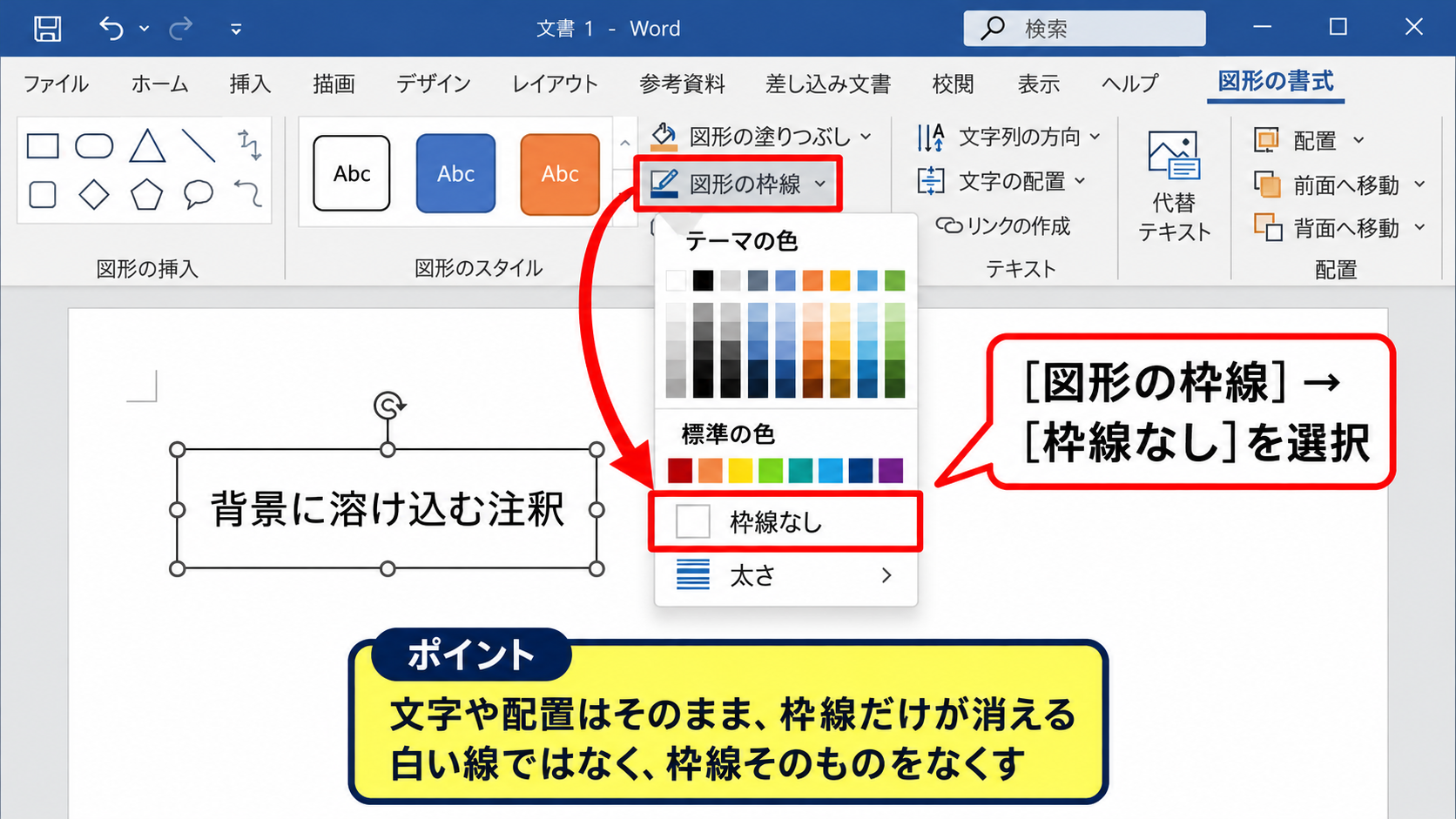Apply the white outlined Abc shape style

coord(352,173)
